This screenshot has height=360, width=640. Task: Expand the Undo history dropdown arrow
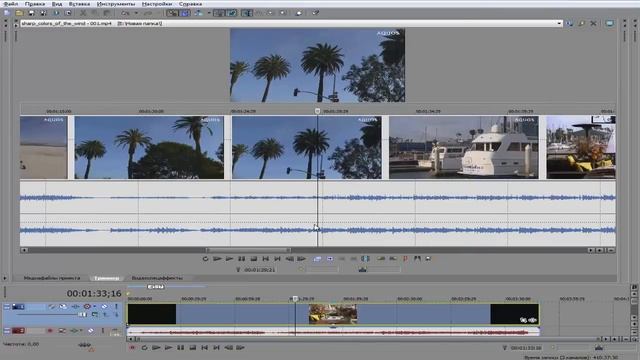(136, 13)
